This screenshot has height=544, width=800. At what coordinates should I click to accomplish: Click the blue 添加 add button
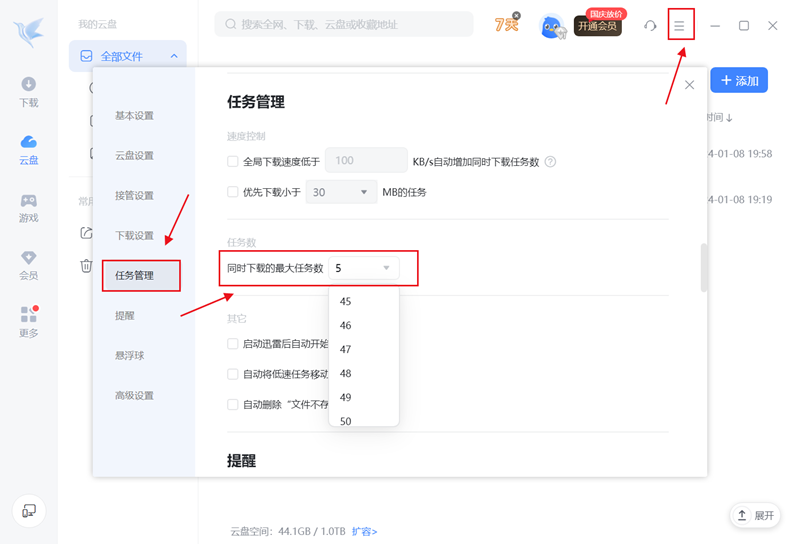(x=739, y=80)
